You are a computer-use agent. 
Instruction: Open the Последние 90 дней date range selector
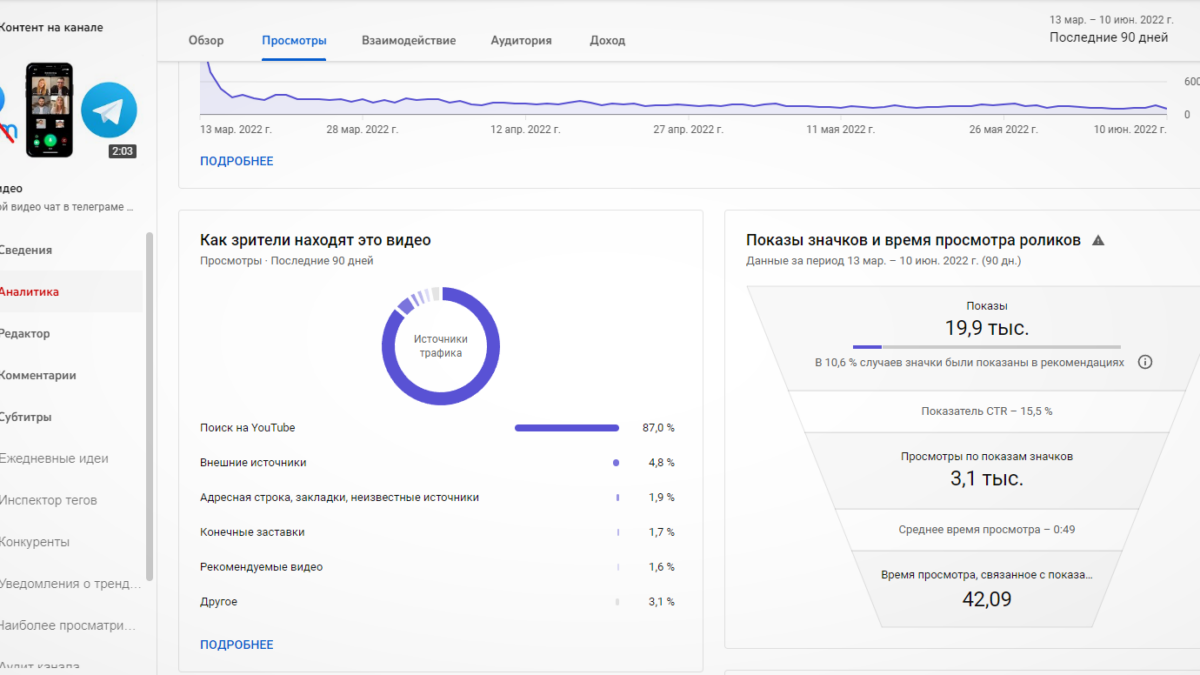pos(1108,37)
